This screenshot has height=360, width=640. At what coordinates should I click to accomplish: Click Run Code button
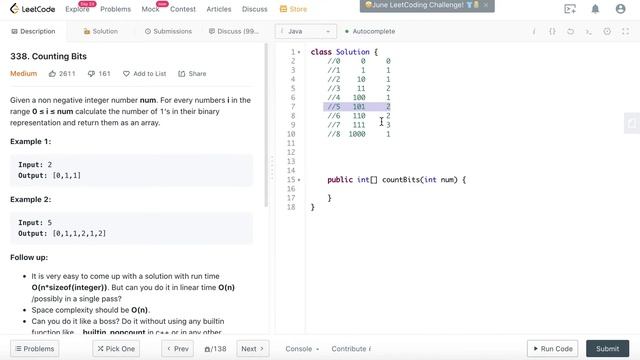tap(553, 349)
